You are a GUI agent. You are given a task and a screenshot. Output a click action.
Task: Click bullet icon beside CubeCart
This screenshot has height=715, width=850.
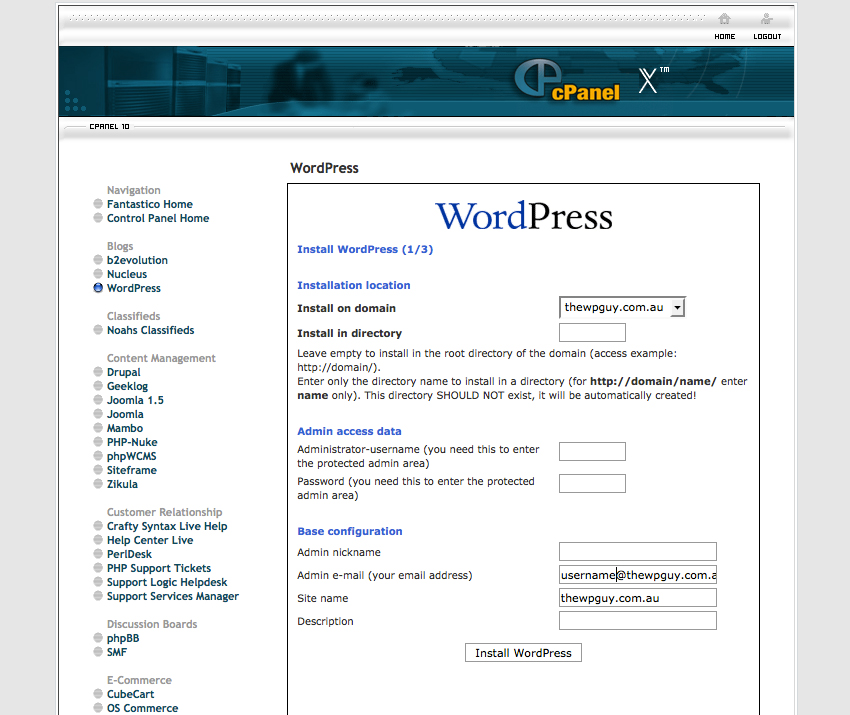[98, 694]
